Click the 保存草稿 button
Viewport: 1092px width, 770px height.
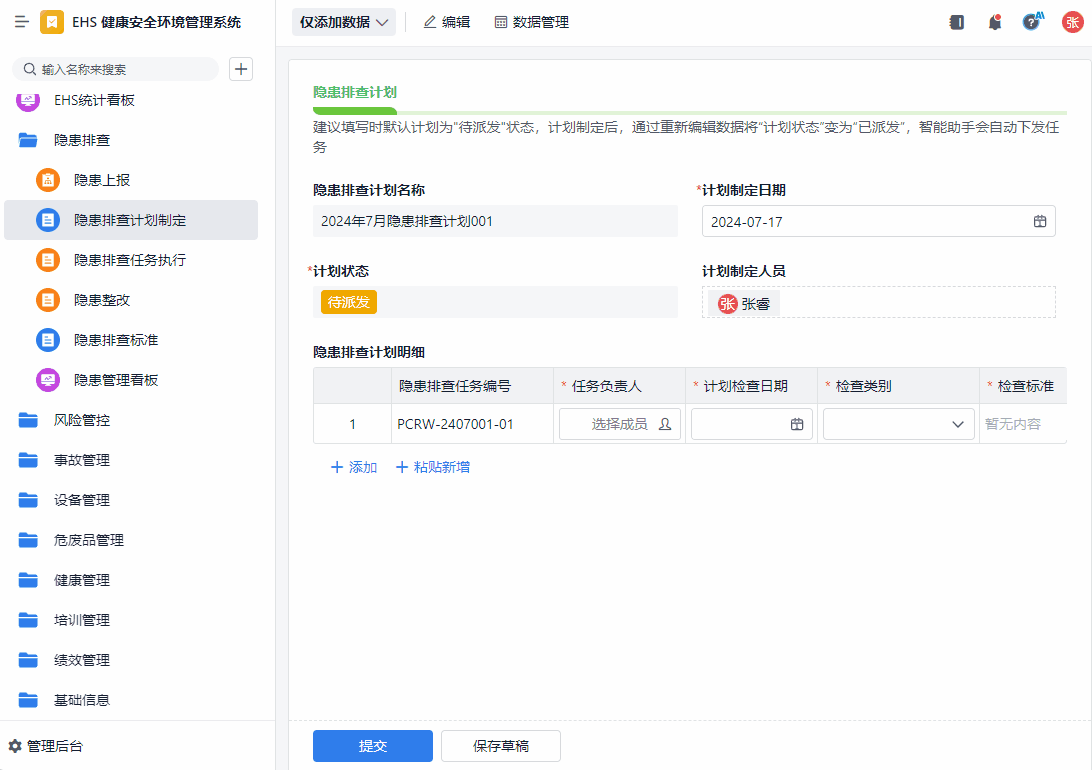coord(501,746)
